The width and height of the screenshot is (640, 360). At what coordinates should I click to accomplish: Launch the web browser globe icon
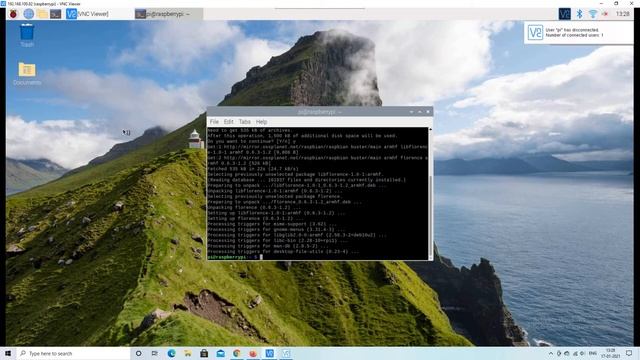click(x=28, y=14)
